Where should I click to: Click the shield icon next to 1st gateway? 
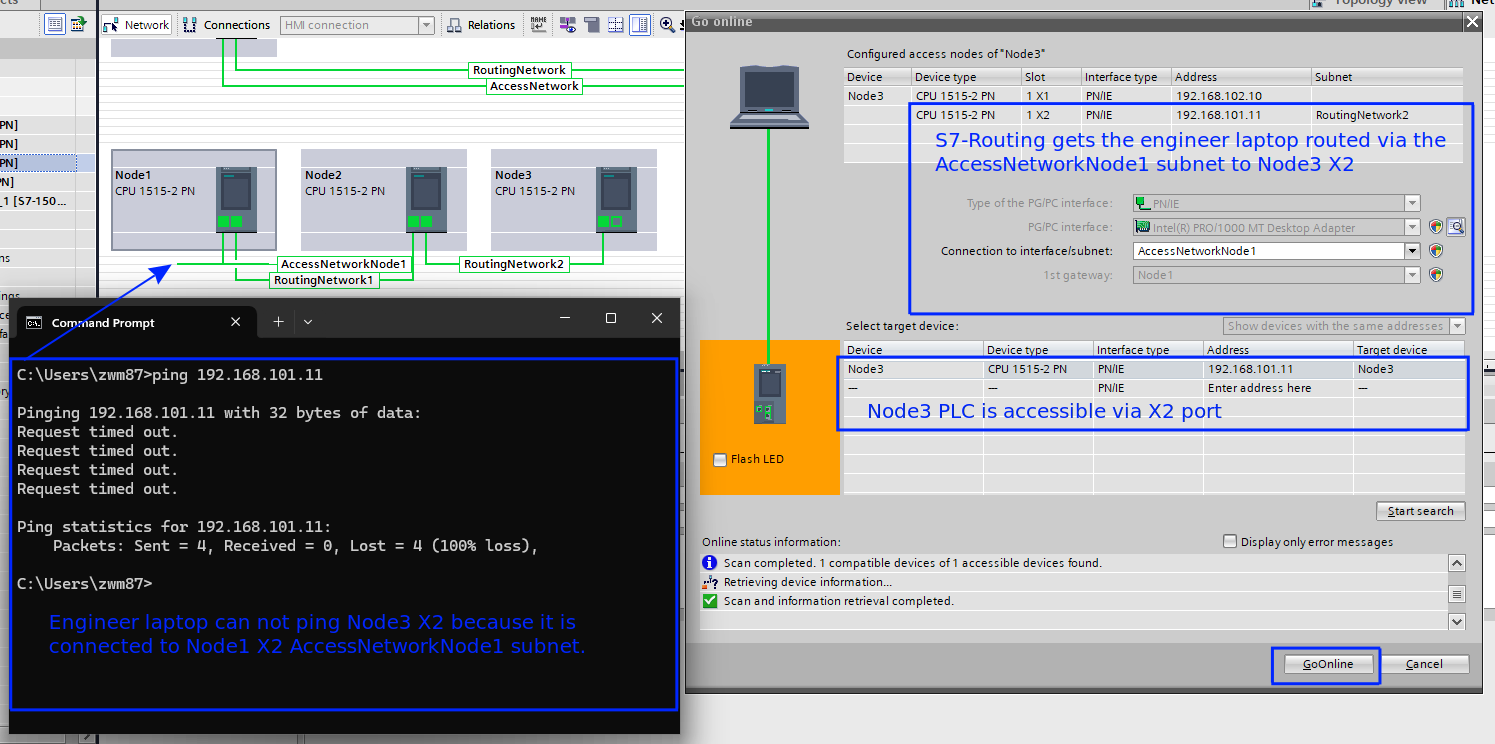1436,275
